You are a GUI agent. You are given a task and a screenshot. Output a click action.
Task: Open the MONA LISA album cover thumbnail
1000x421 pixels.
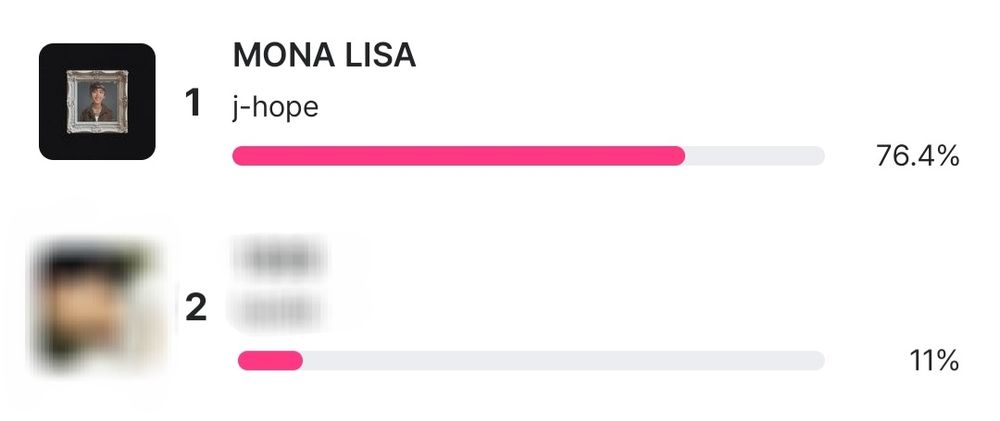(x=97, y=101)
